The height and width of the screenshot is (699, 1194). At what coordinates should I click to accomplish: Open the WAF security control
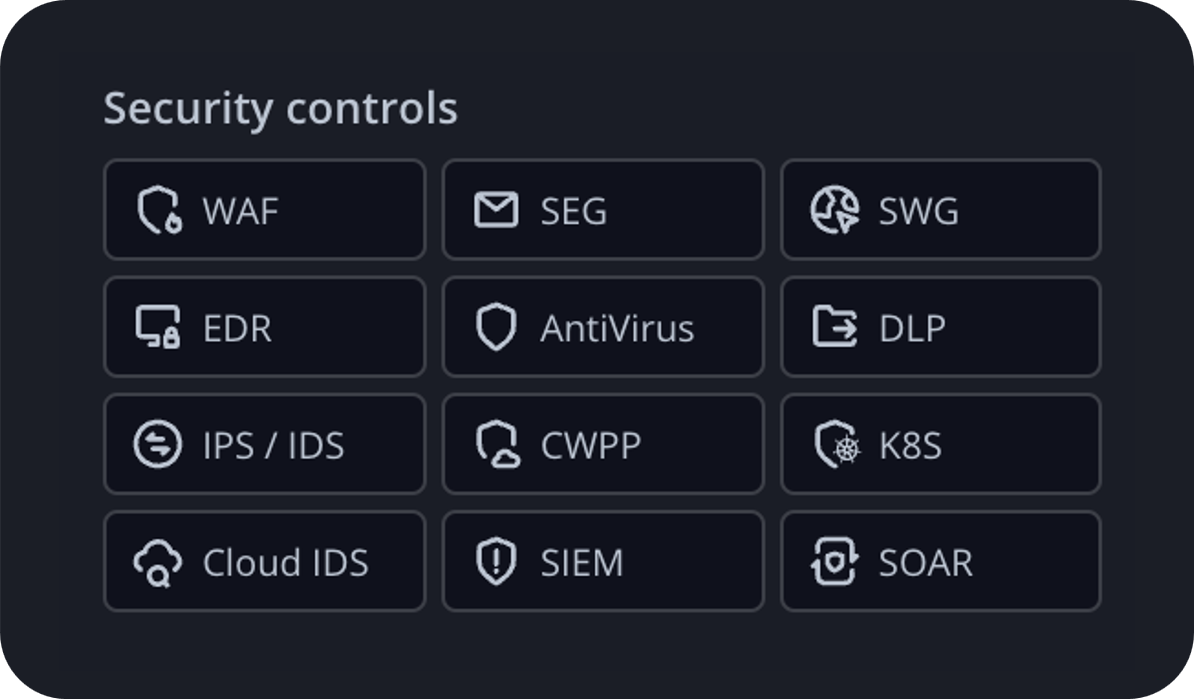[264, 211]
